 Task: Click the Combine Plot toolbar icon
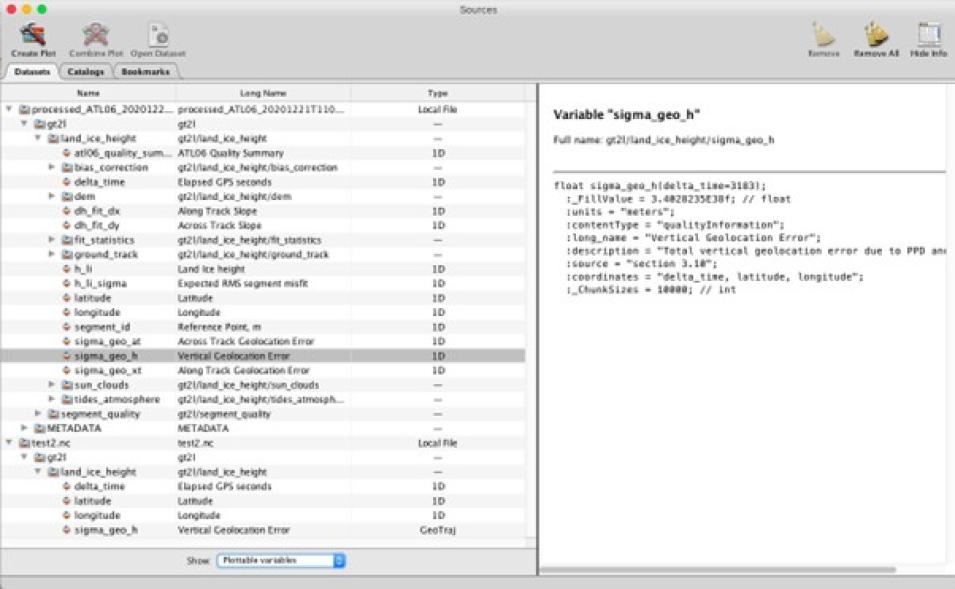[x=96, y=35]
